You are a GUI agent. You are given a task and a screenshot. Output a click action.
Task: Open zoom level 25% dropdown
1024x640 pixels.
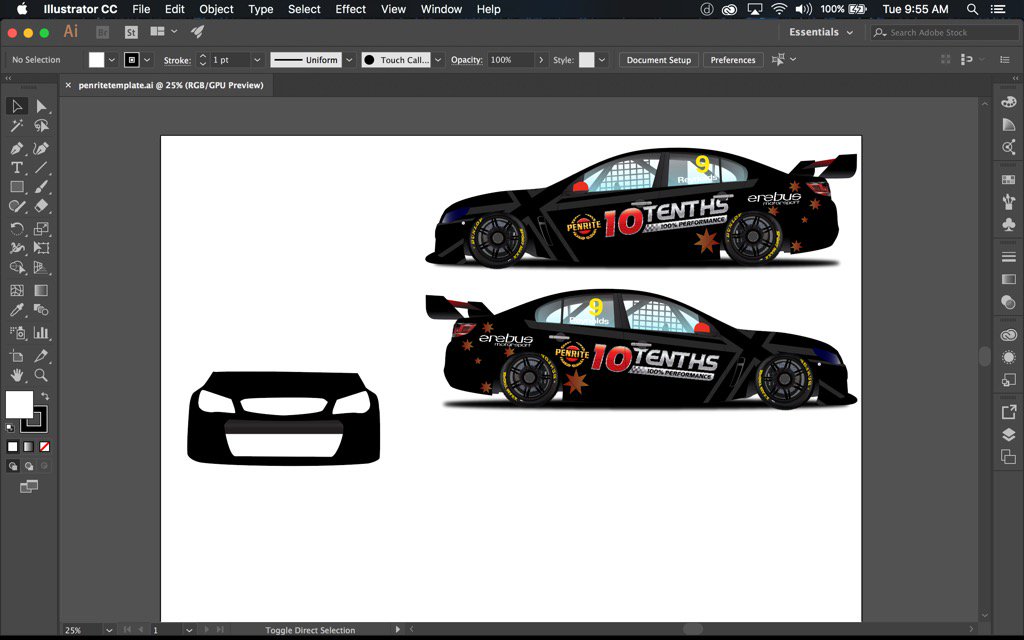(109, 630)
